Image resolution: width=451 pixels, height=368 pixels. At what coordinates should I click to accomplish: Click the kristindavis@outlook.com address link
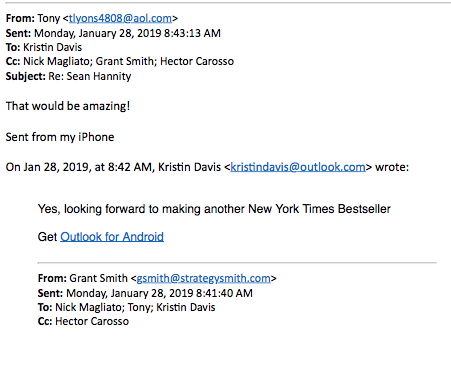298,167
